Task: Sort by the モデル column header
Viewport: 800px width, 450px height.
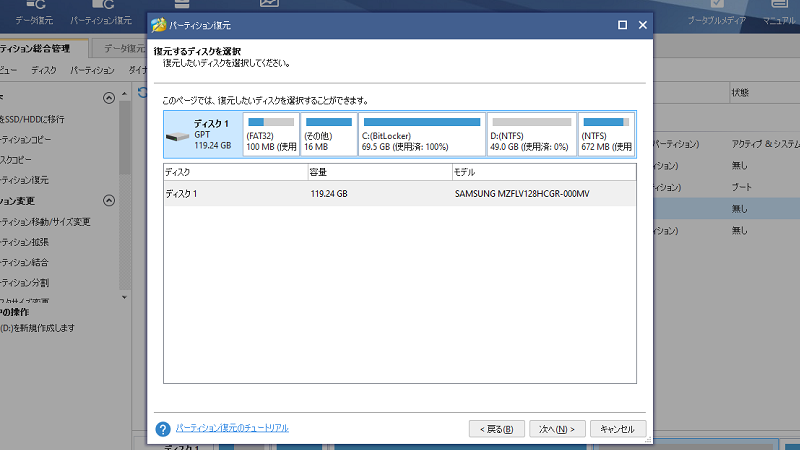Action: [x=544, y=172]
